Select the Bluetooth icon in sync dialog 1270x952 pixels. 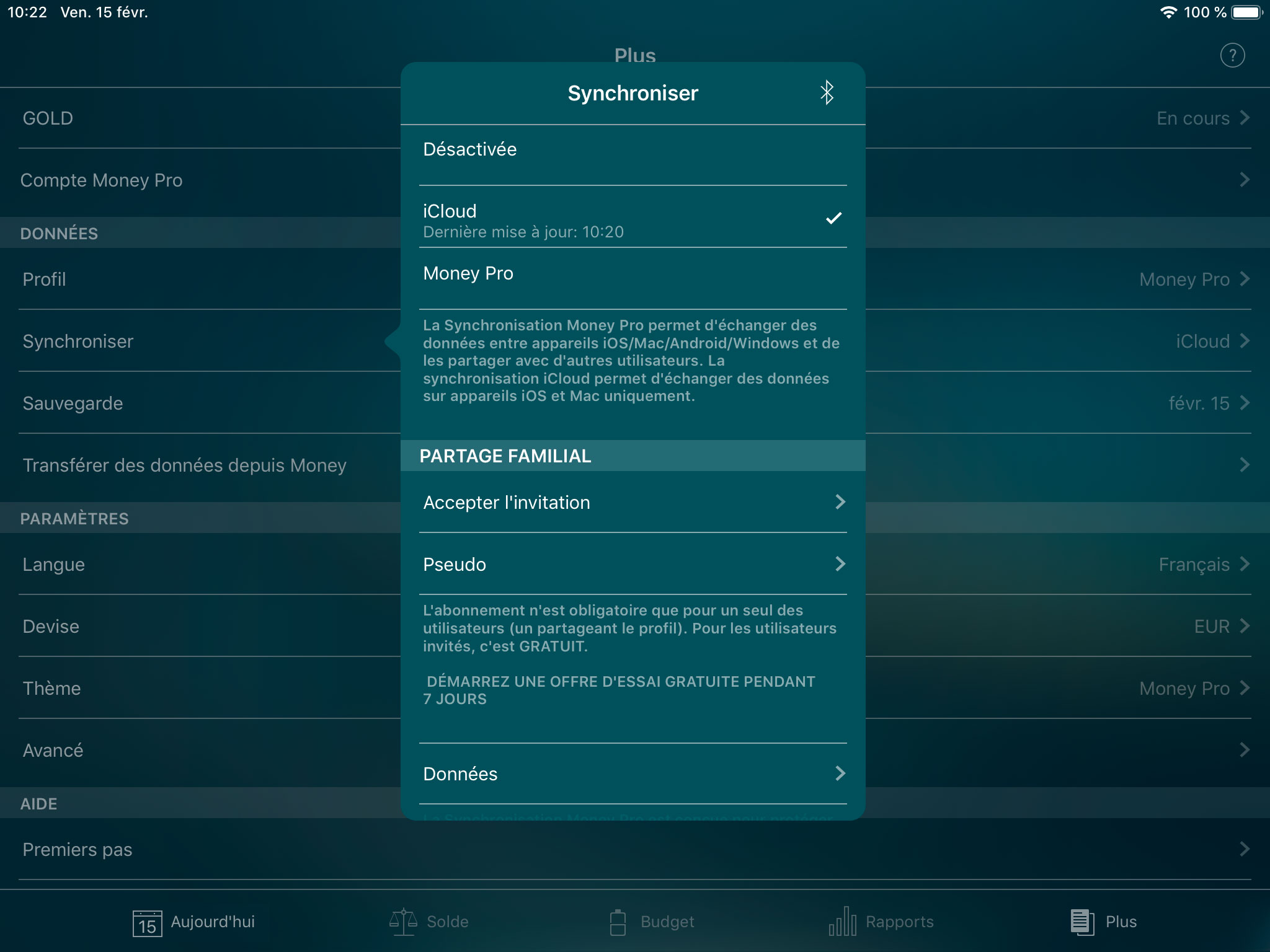click(825, 92)
